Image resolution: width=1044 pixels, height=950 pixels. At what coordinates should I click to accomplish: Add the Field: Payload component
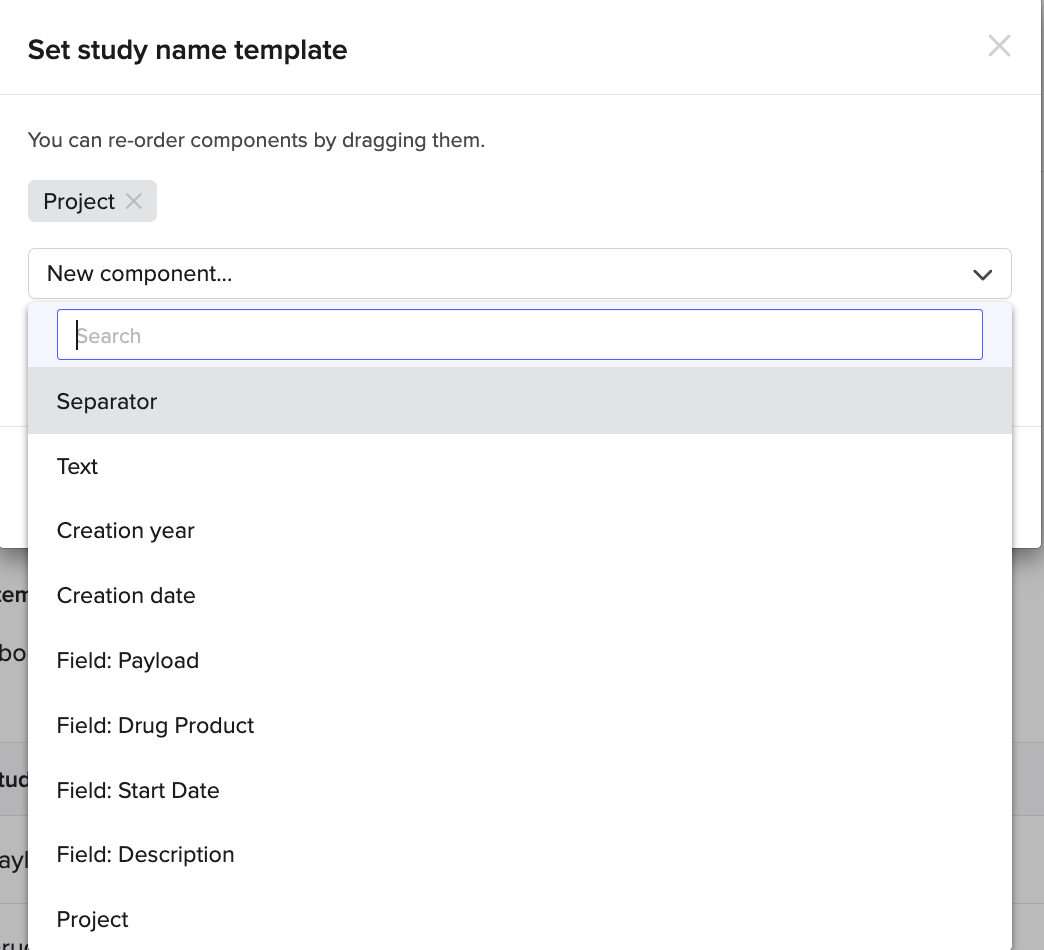tap(128, 661)
